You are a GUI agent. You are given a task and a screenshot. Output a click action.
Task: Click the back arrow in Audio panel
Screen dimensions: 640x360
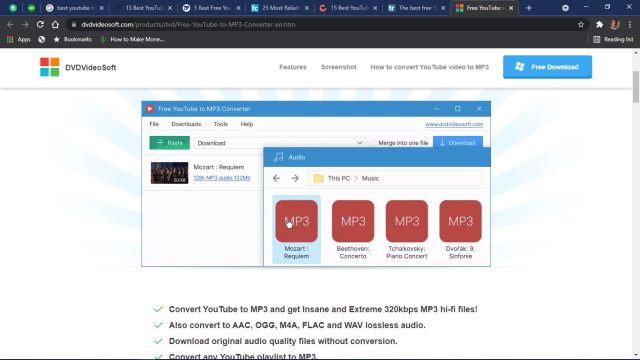276,178
